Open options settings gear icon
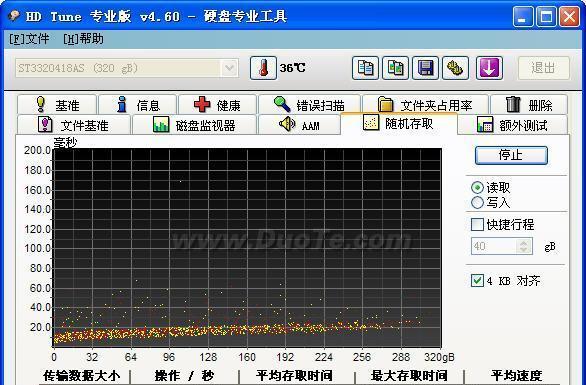This screenshot has width=586, height=385. 455,68
